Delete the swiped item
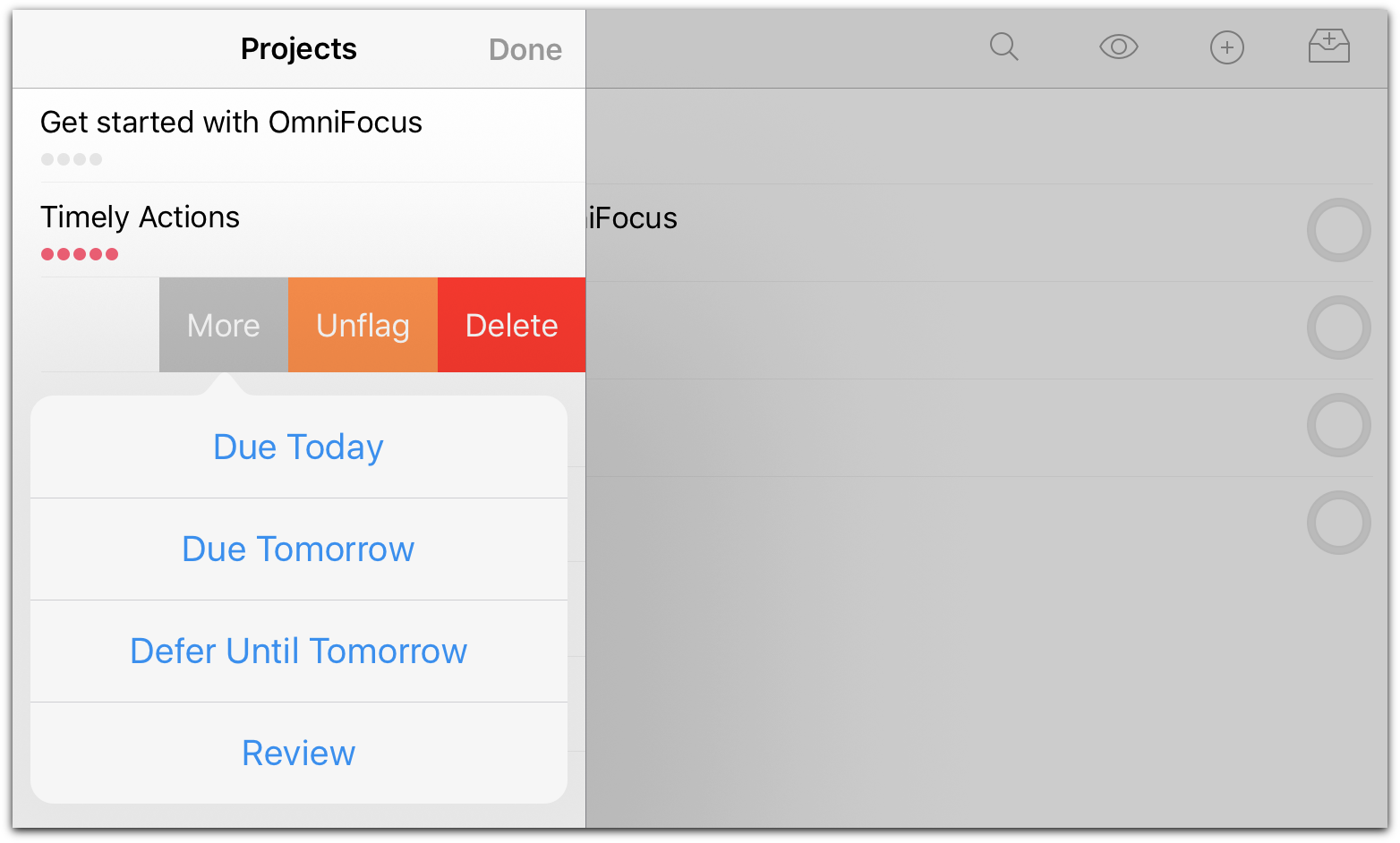 (511, 325)
